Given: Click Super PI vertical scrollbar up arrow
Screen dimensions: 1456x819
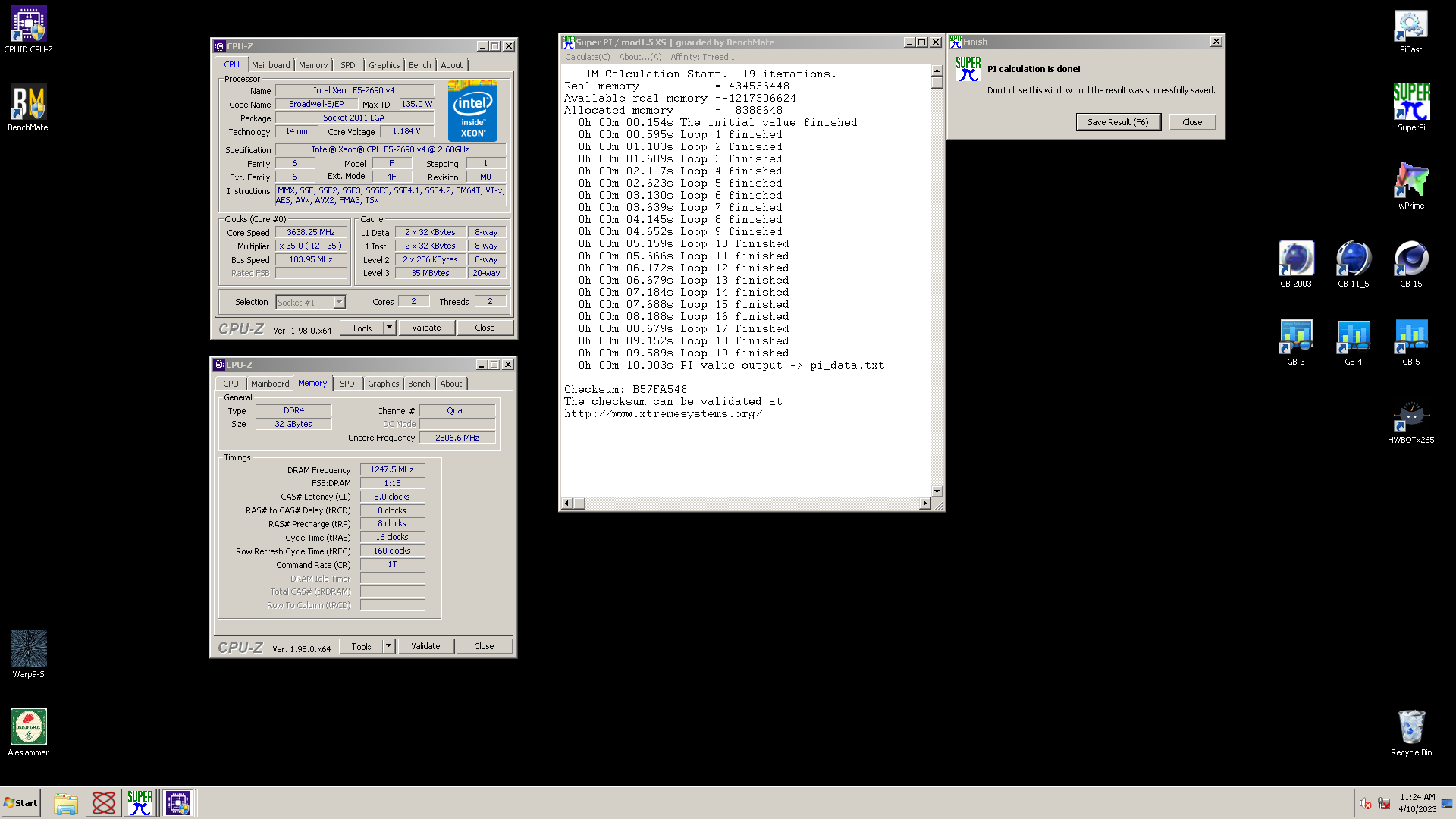Looking at the screenshot, I should pos(937,71).
